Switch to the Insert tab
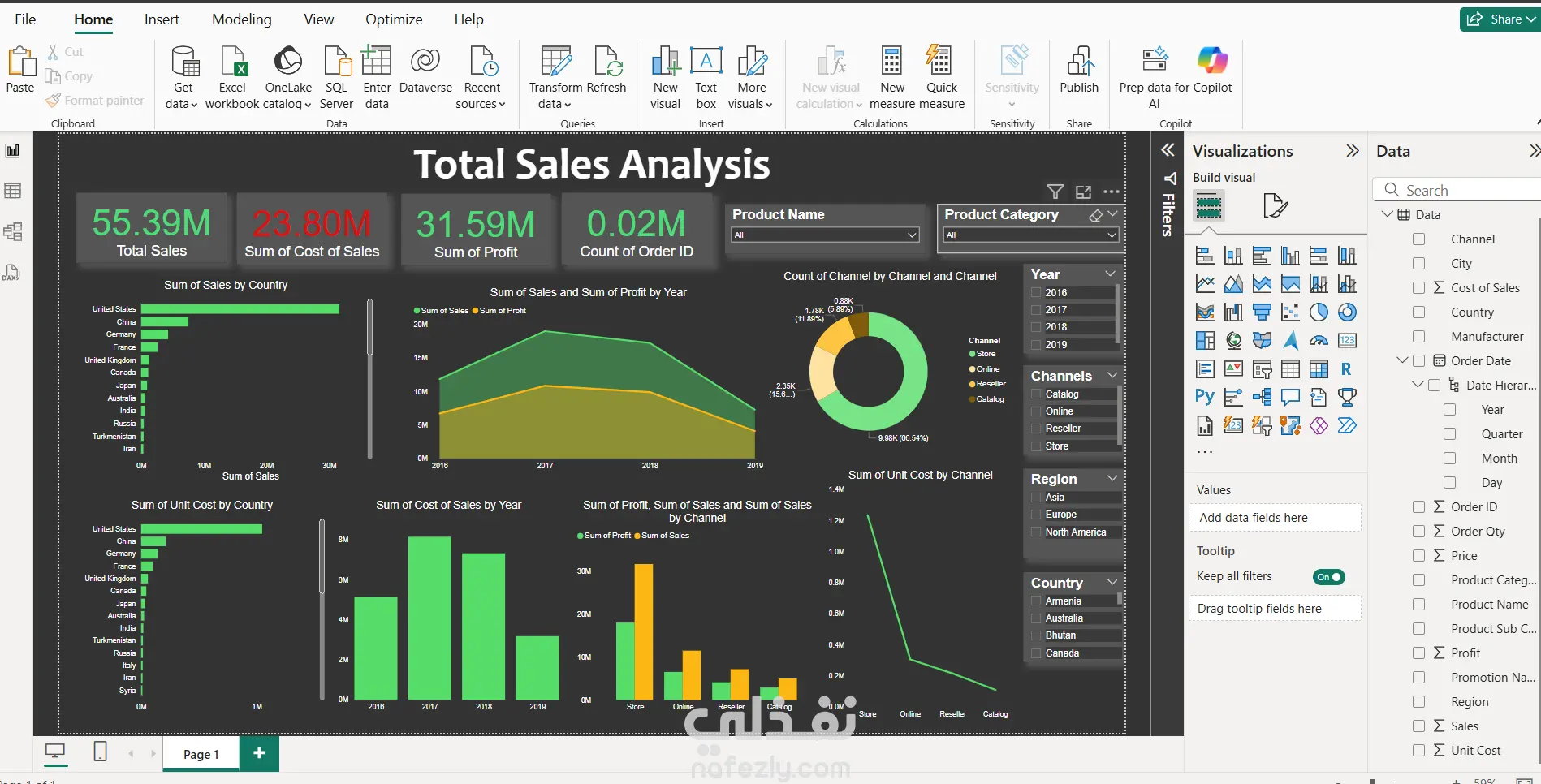The width and height of the screenshot is (1541, 784). click(162, 19)
